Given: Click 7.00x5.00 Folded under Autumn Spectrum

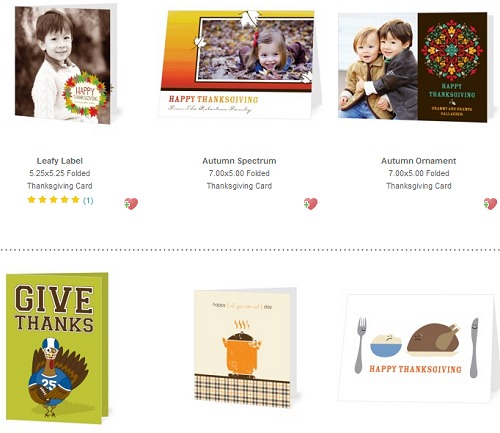Looking at the screenshot, I should pyautogui.click(x=239, y=173).
